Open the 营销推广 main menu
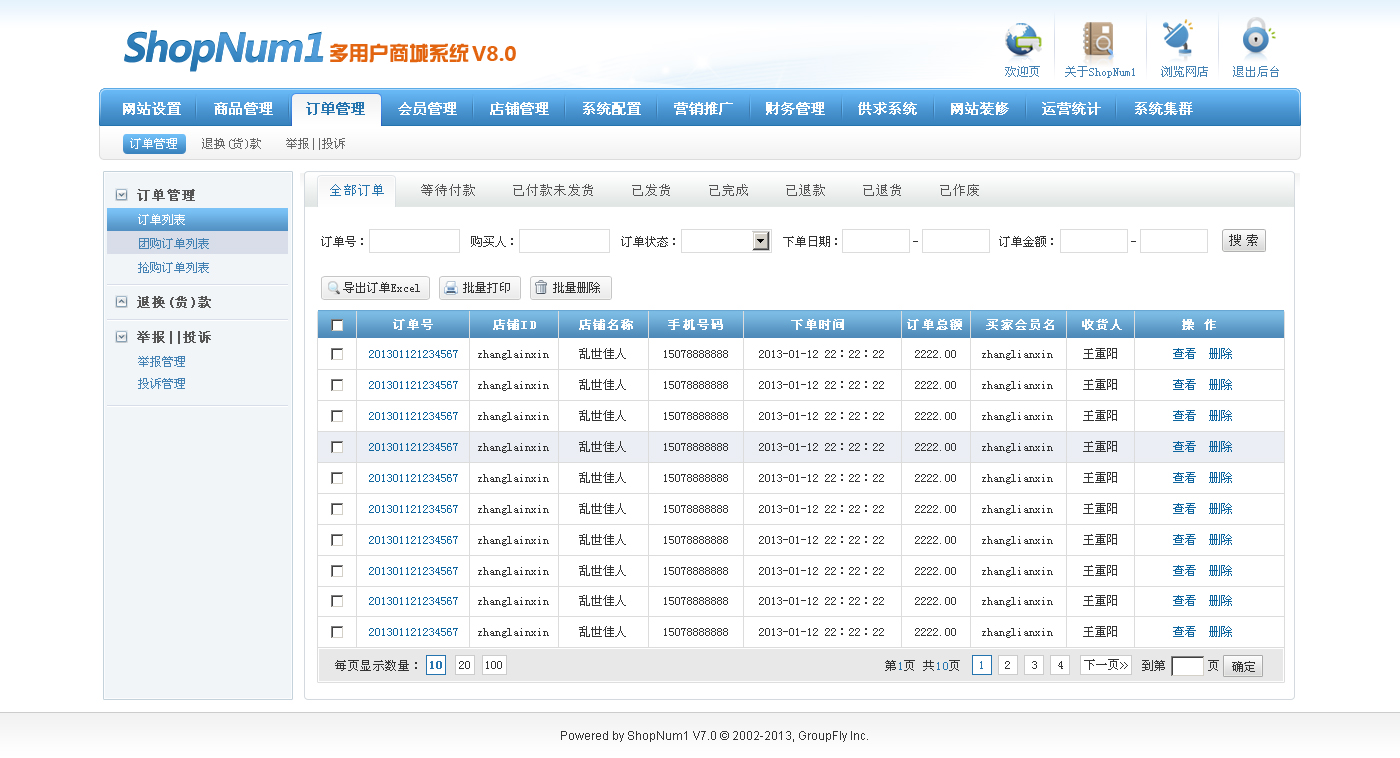Image resolution: width=1400 pixels, height=758 pixels. (x=703, y=109)
